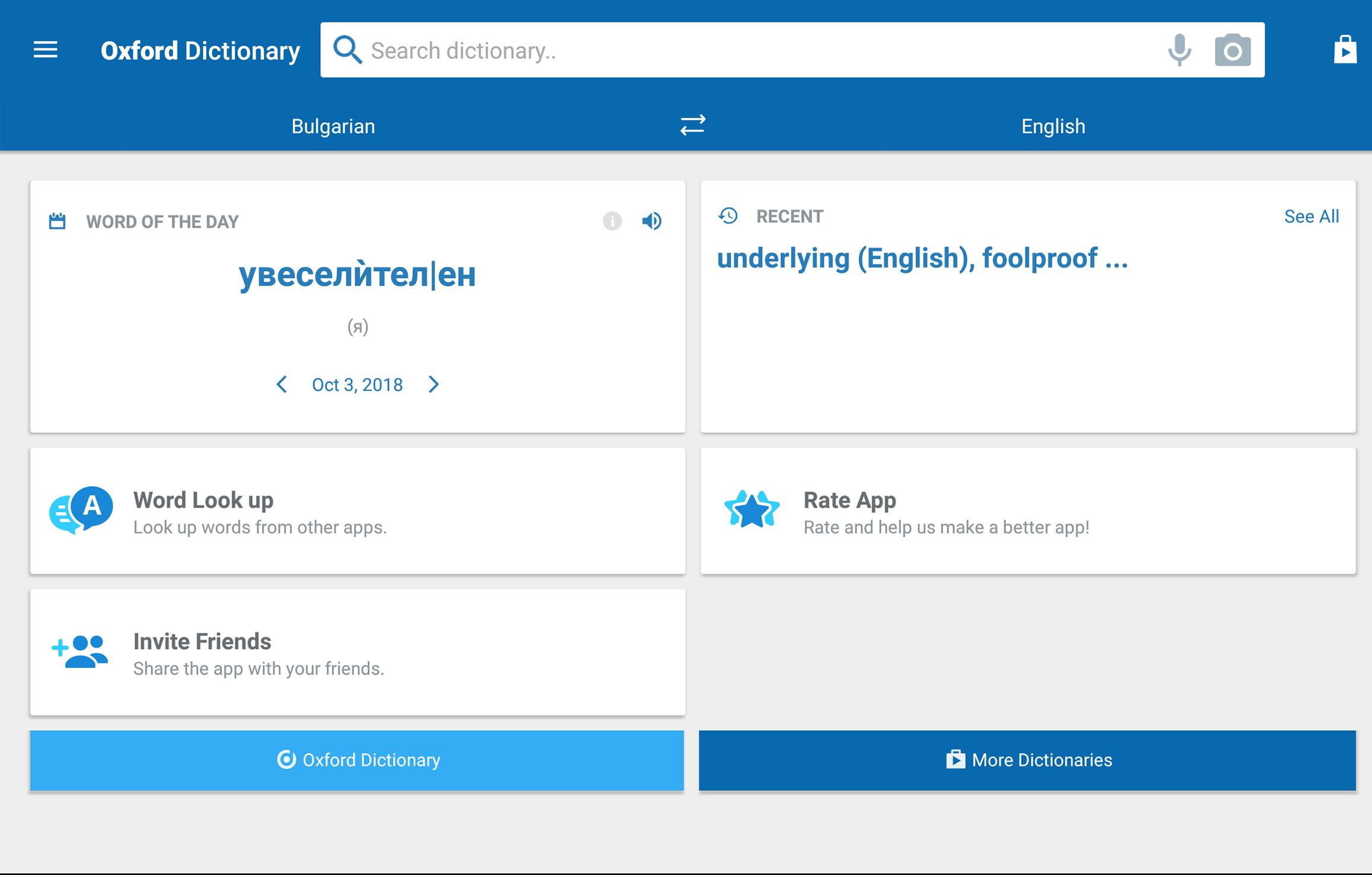Click the Oxford Dictionary header title
The width and height of the screenshot is (1372, 875).
[200, 50]
